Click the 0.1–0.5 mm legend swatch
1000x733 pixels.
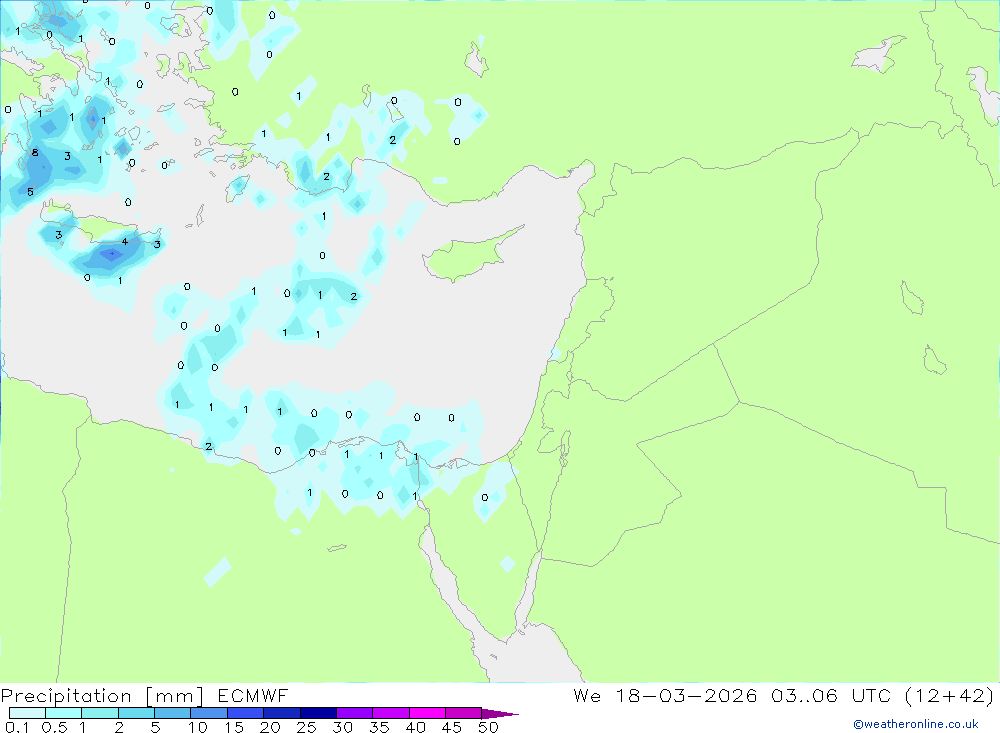27,713
